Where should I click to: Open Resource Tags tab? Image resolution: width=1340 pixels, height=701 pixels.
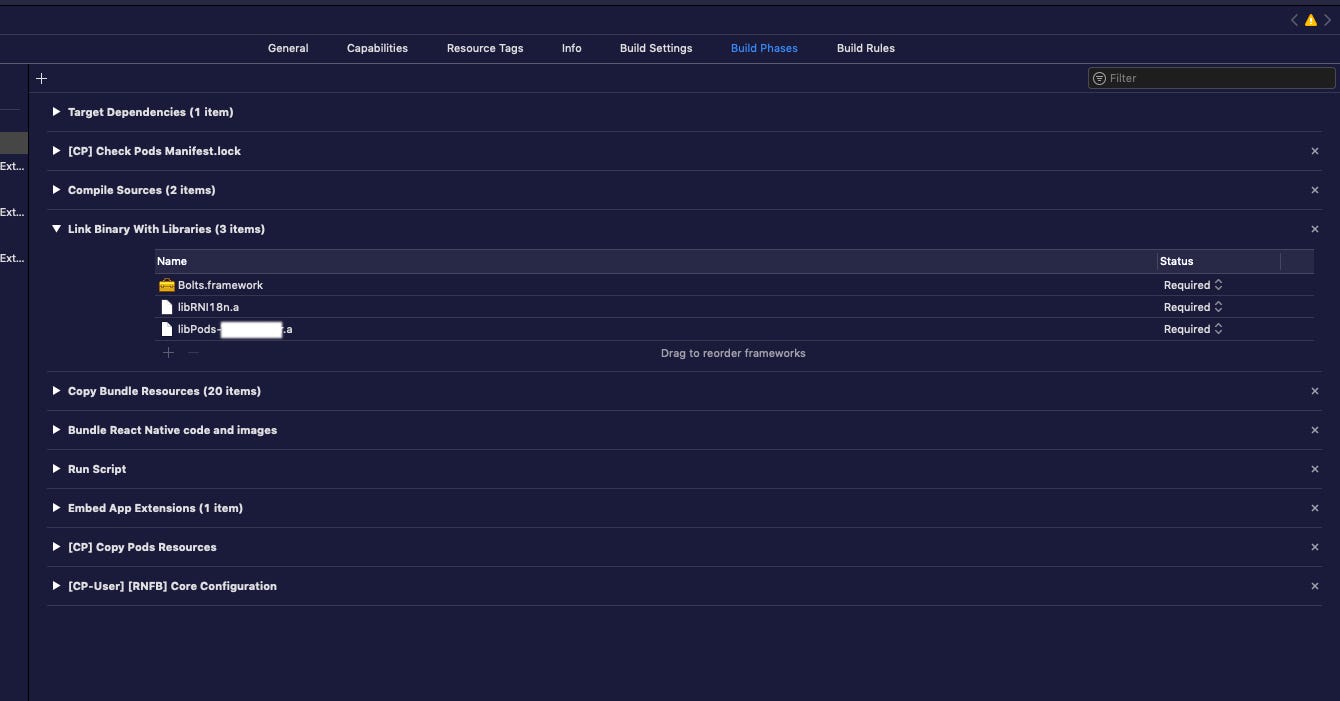(x=485, y=48)
